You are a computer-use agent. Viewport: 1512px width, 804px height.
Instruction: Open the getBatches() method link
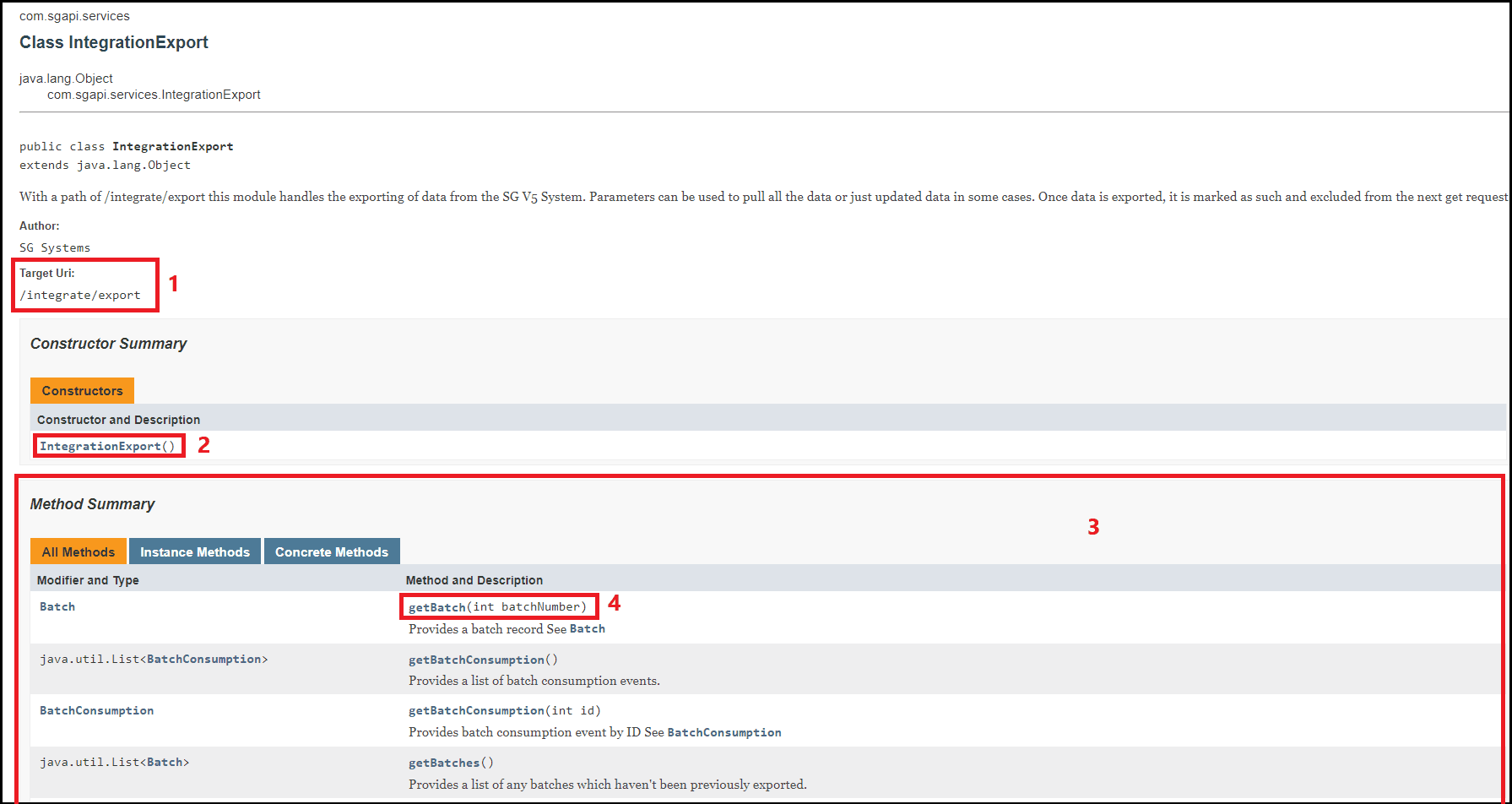point(444,763)
